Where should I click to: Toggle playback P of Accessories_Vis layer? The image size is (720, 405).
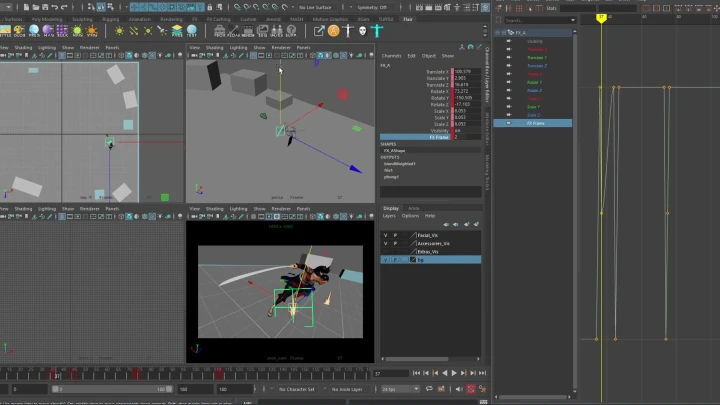tap(395, 243)
